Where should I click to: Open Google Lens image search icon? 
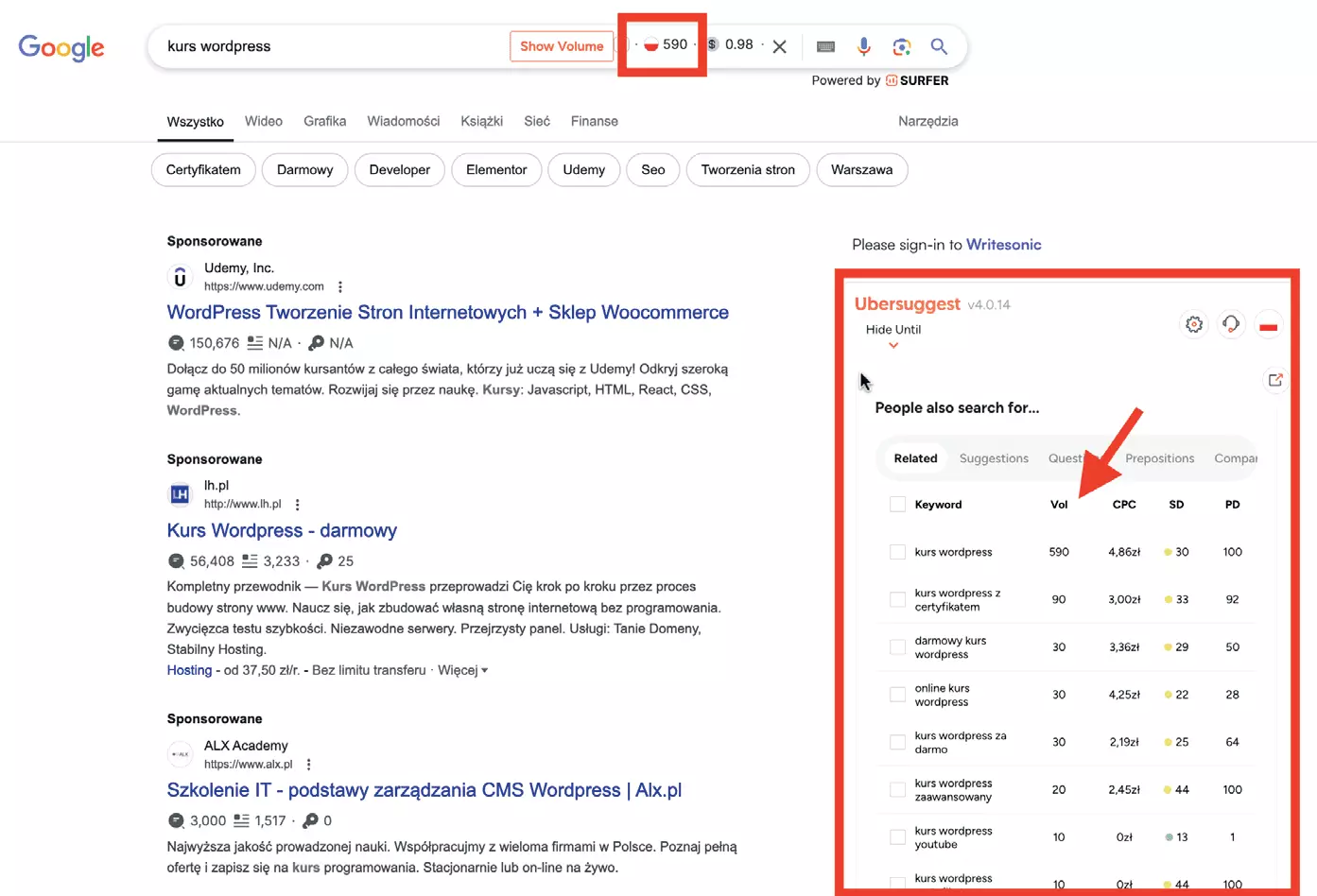902,46
